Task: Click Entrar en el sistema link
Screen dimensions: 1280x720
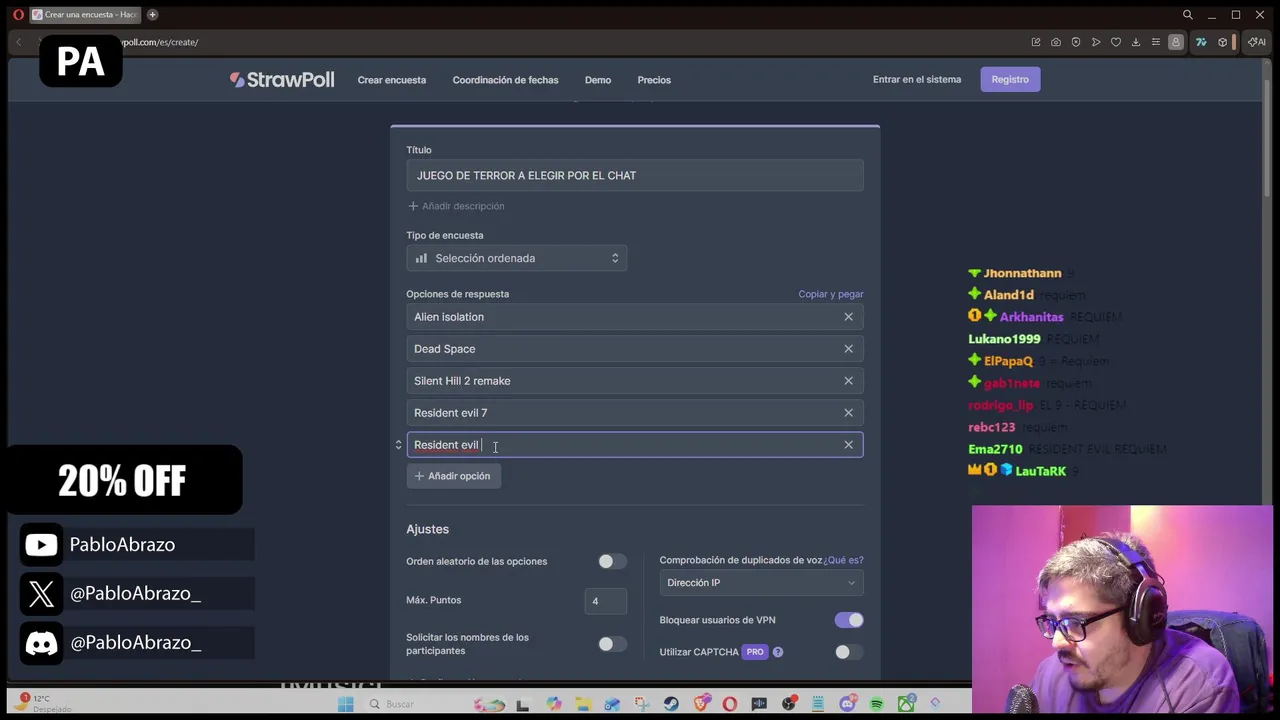Action: 917,80
